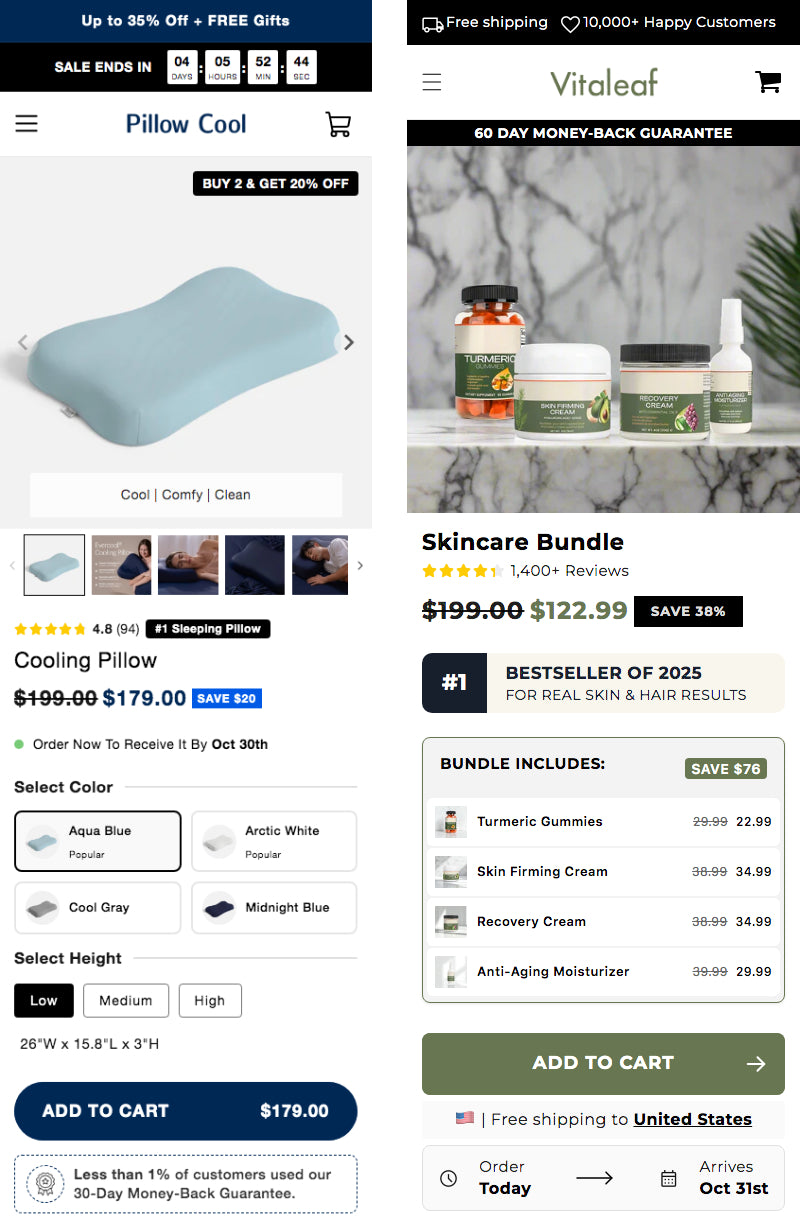Open the Pillow Cool shopping cart
The width and height of the screenshot is (800, 1220).
point(338,124)
